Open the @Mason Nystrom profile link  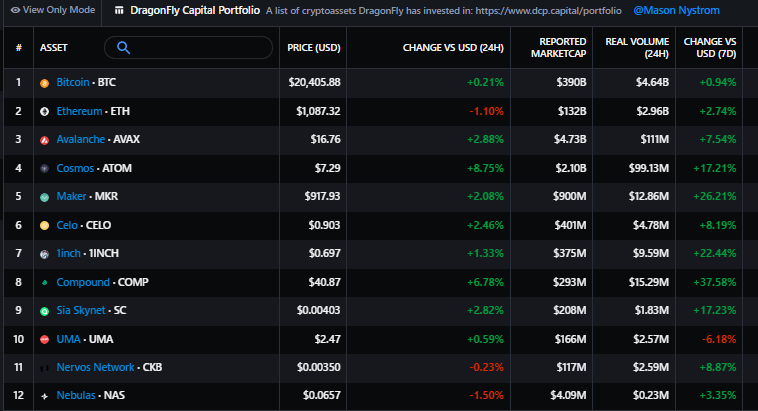coord(676,10)
